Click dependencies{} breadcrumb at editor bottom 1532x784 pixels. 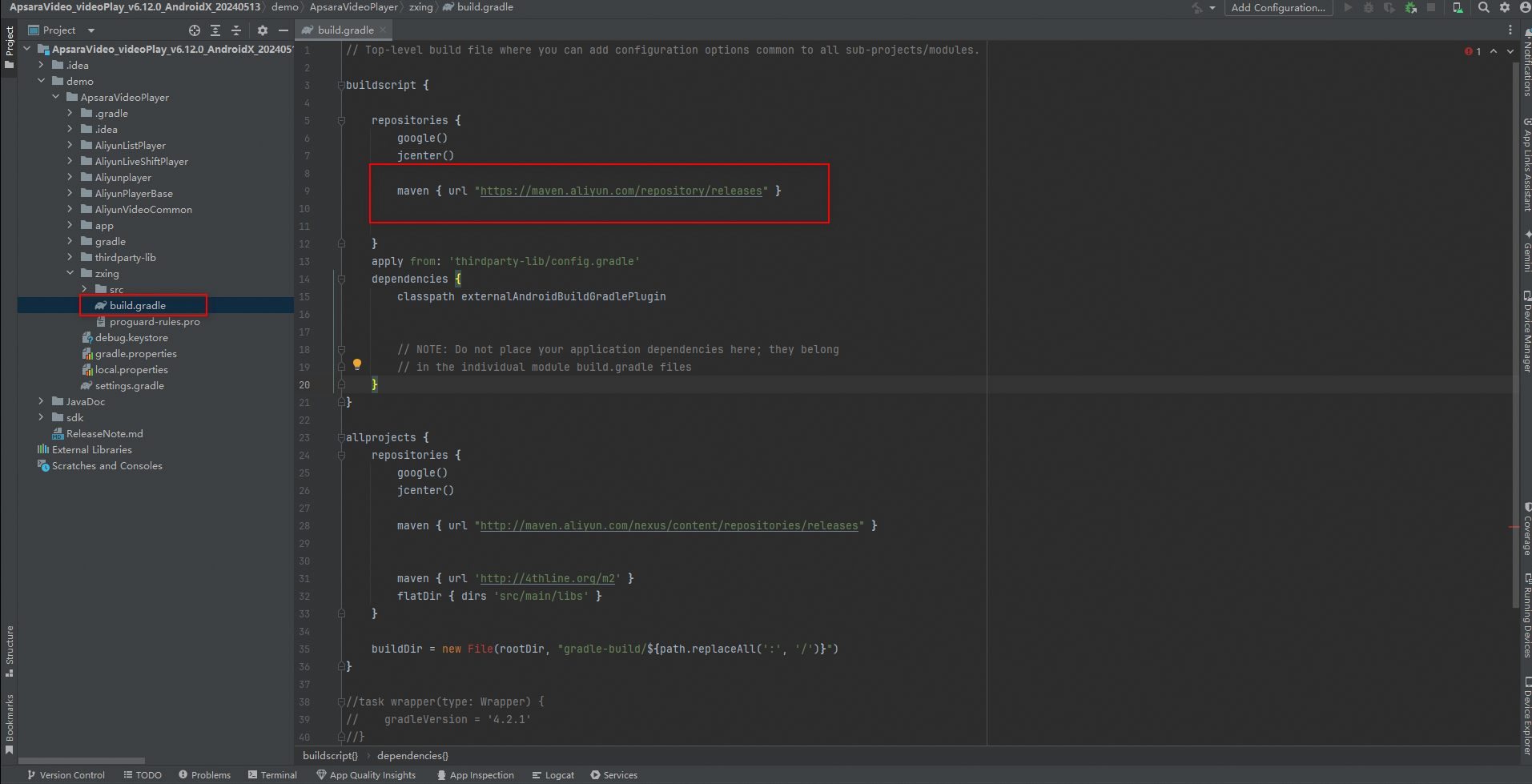pyautogui.click(x=412, y=755)
